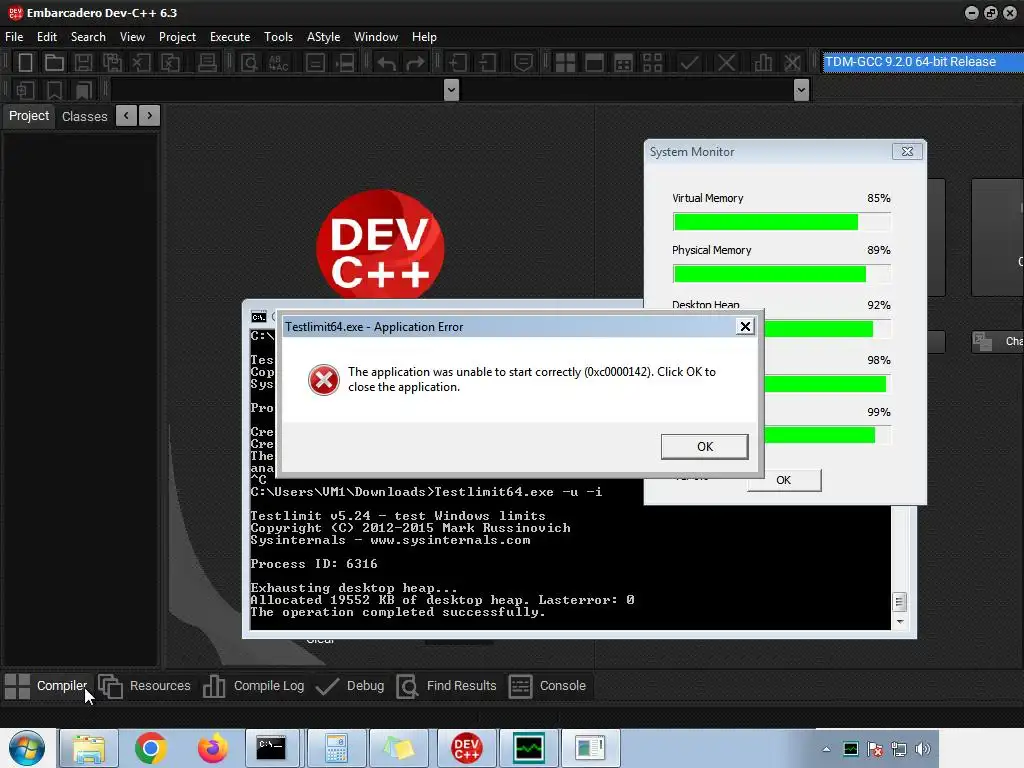
Task: Show hidden tray icons arrow
Action: click(x=827, y=749)
